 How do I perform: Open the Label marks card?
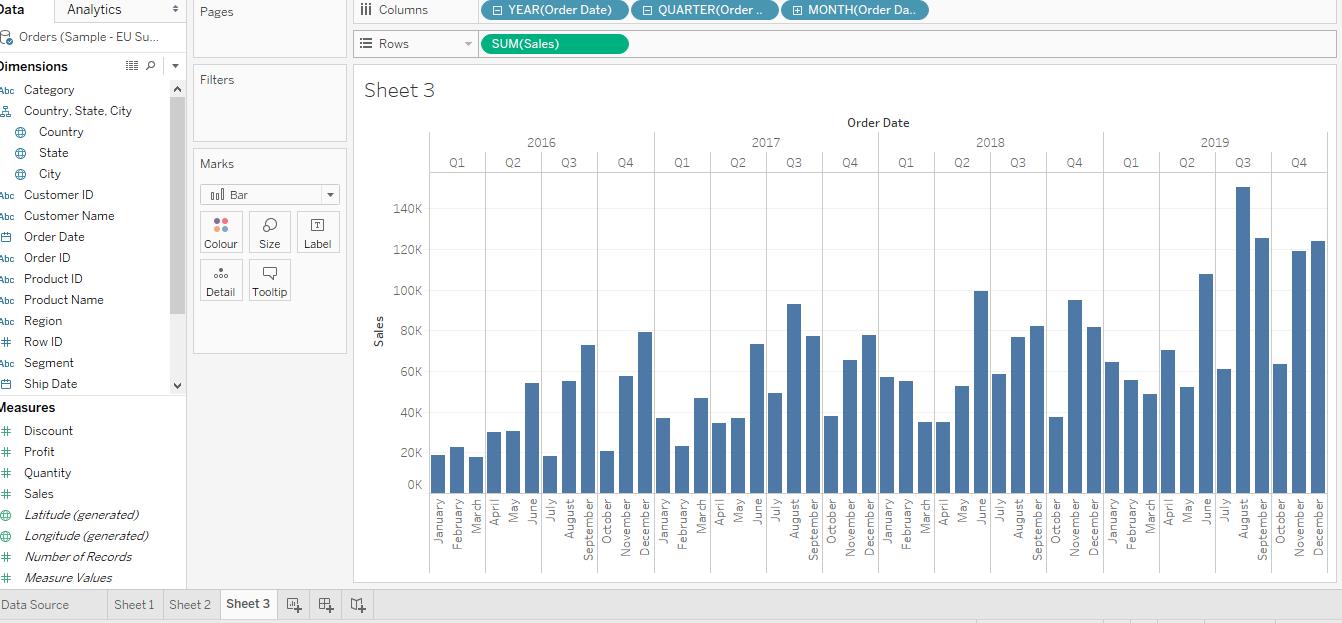click(317, 231)
